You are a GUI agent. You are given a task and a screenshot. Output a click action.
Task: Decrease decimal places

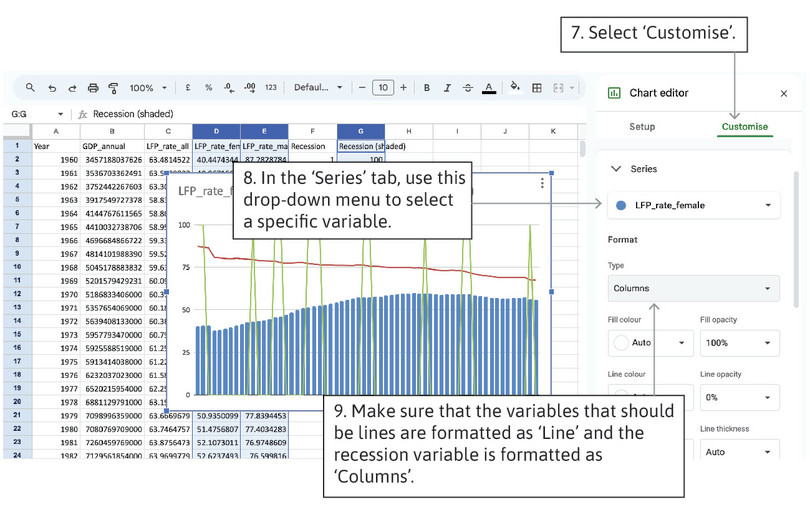tap(229, 88)
